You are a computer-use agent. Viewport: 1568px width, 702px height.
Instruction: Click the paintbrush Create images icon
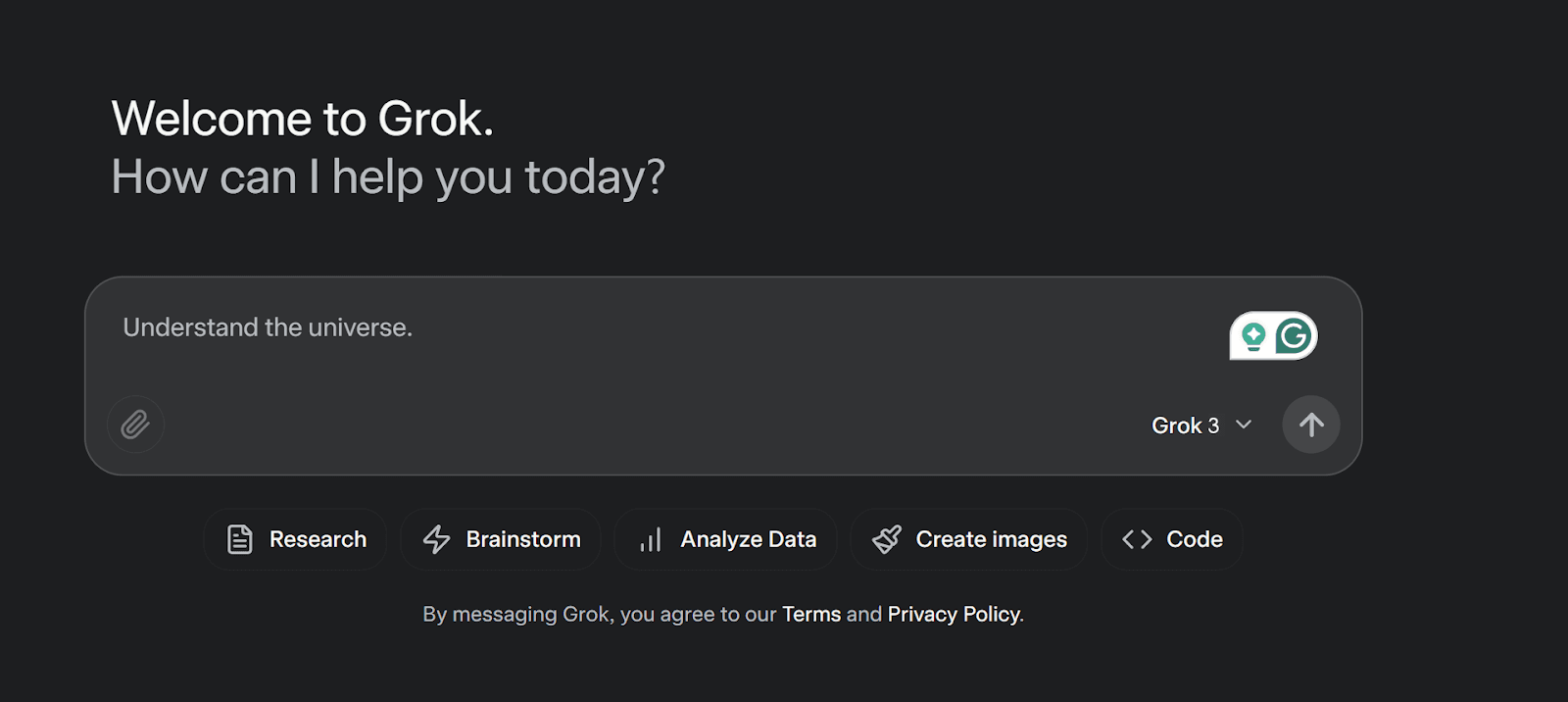click(x=887, y=539)
